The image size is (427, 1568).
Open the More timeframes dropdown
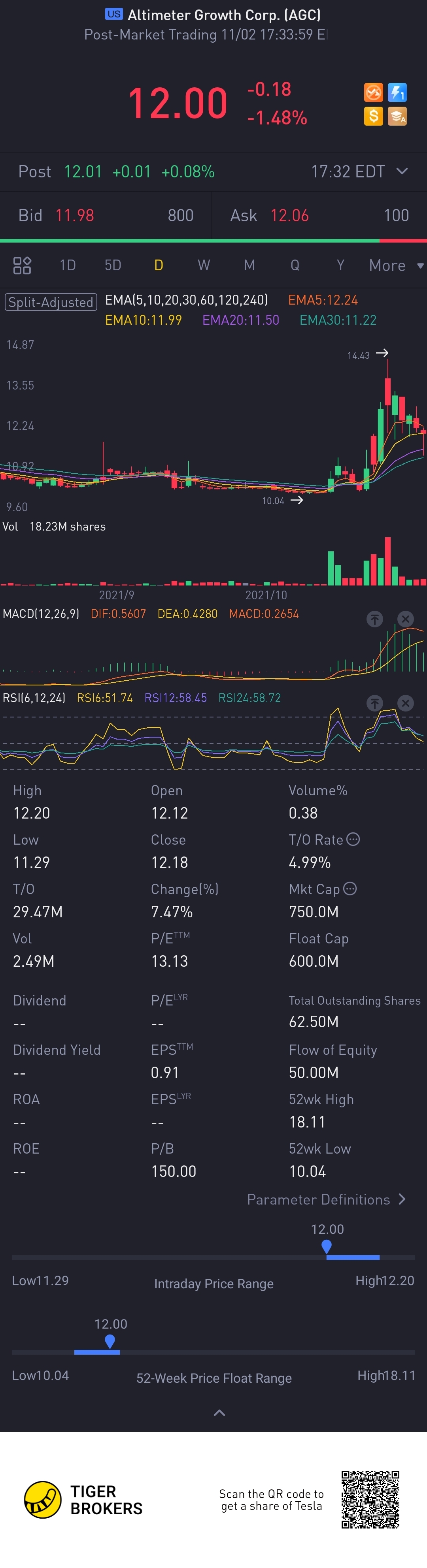point(396,265)
